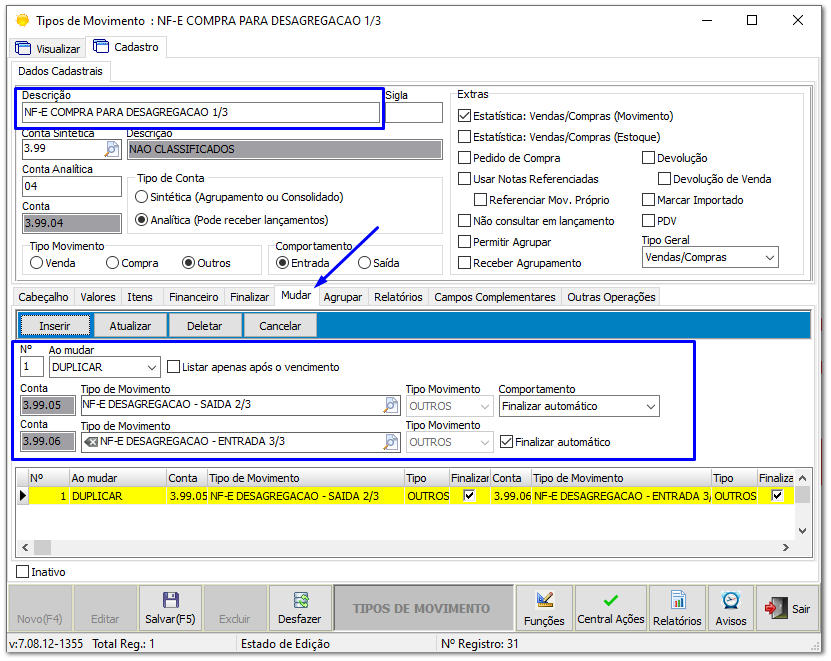Enable the Pedido de Compra checkbox

pyautogui.click(x=465, y=157)
